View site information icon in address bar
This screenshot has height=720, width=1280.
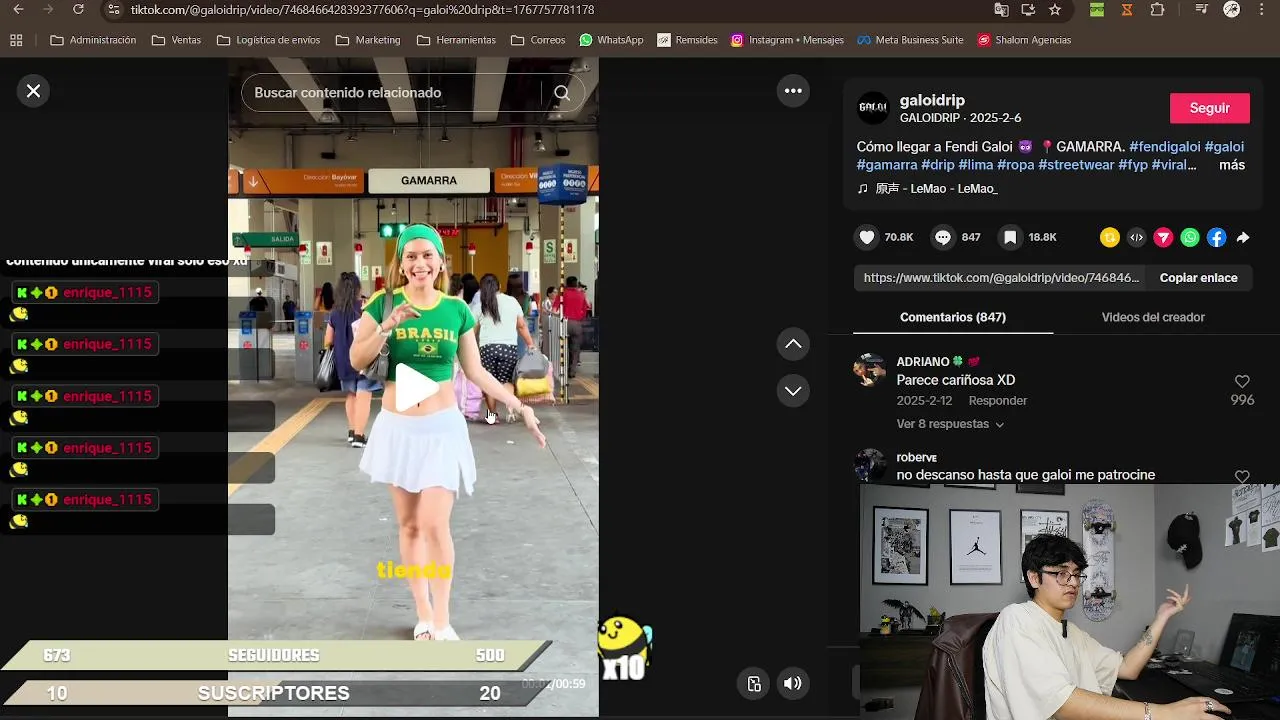click(x=114, y=10)
